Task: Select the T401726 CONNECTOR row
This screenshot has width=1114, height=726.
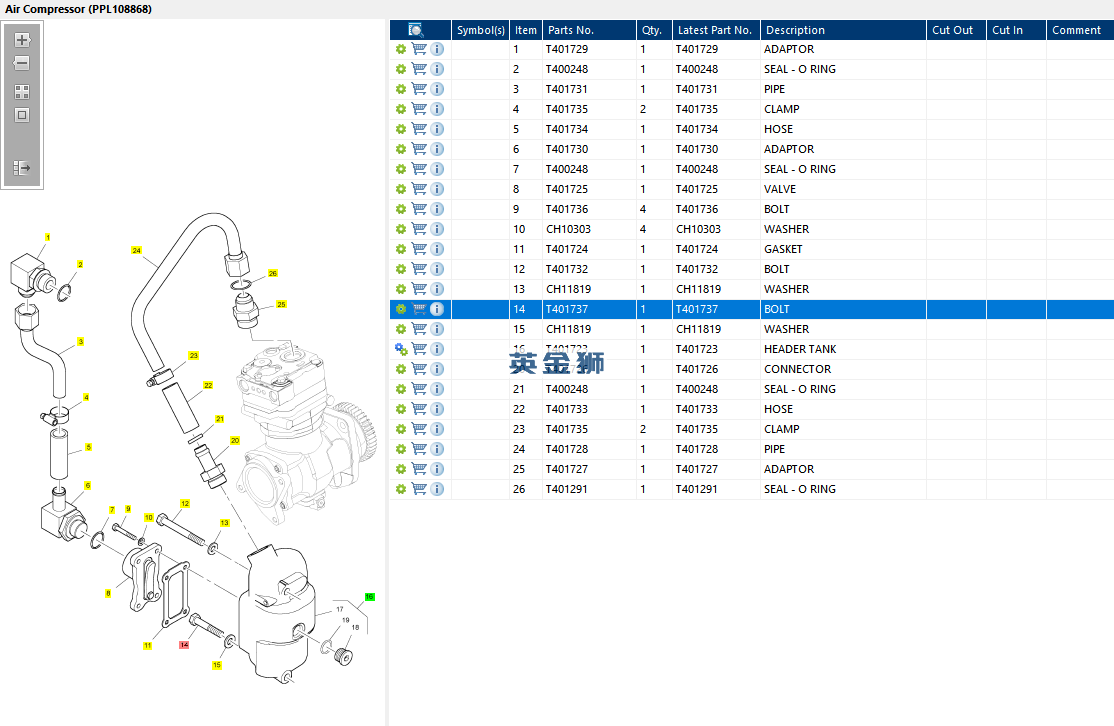Action: pos(752,369)
